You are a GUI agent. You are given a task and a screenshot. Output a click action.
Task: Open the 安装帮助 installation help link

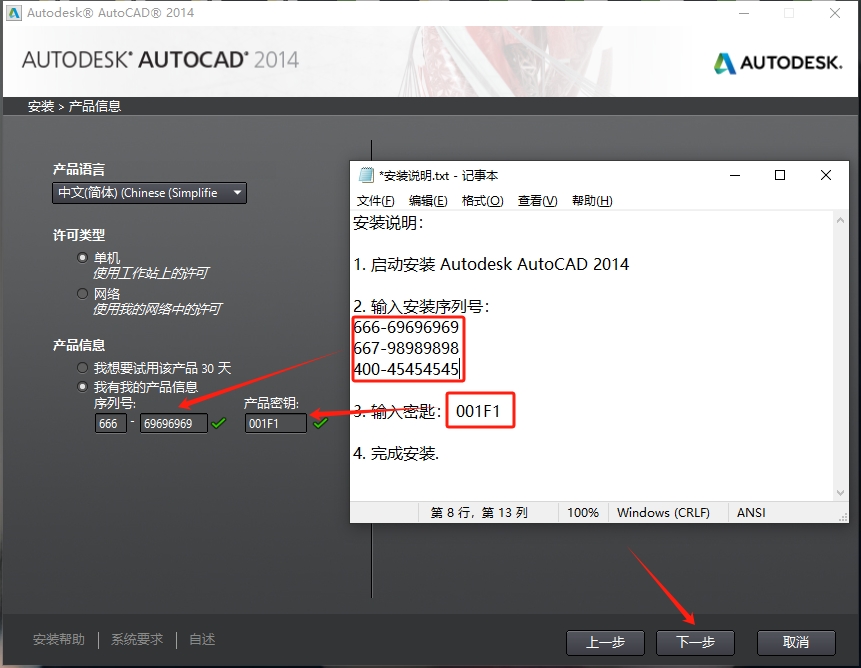pyautogui.click(x=59, y=639)
